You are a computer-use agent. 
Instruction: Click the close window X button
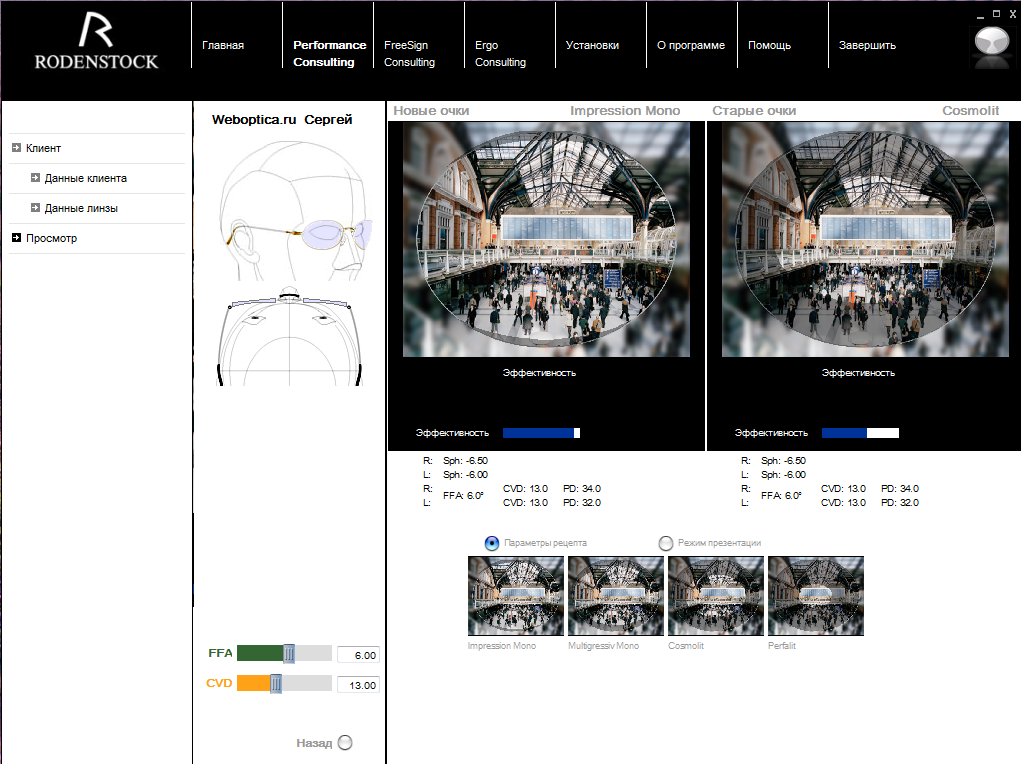pyautogui.click(x=1013, y=14)
